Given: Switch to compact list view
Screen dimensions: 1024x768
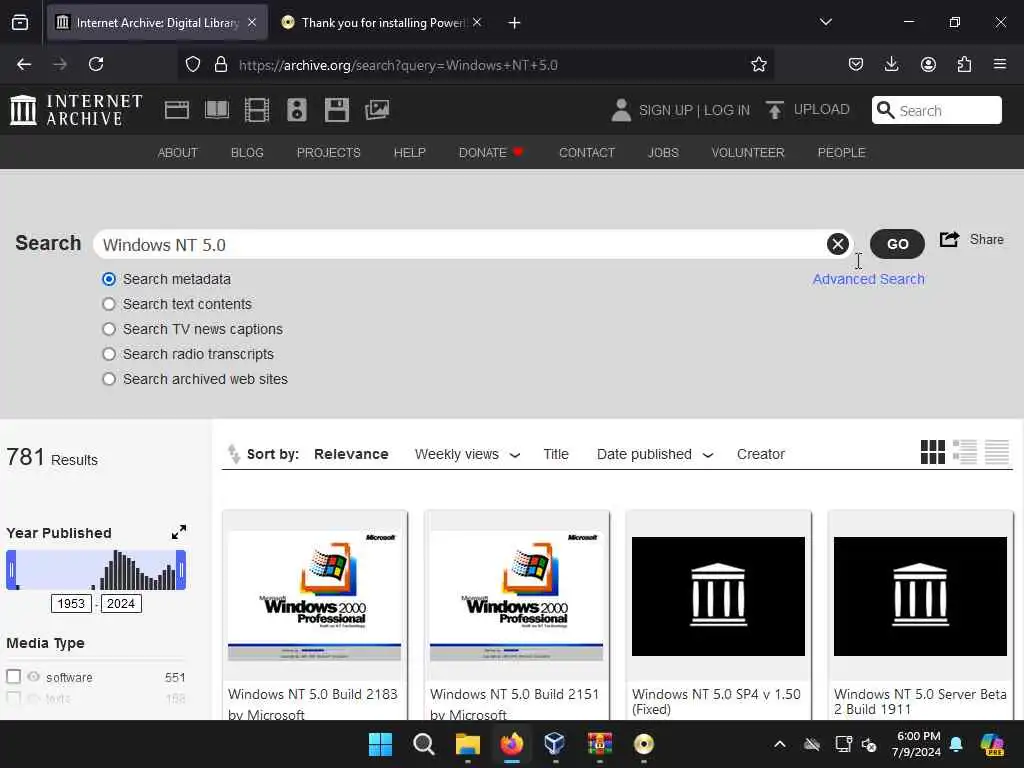Looking at the screenshot, I should (x=997, y=452).
